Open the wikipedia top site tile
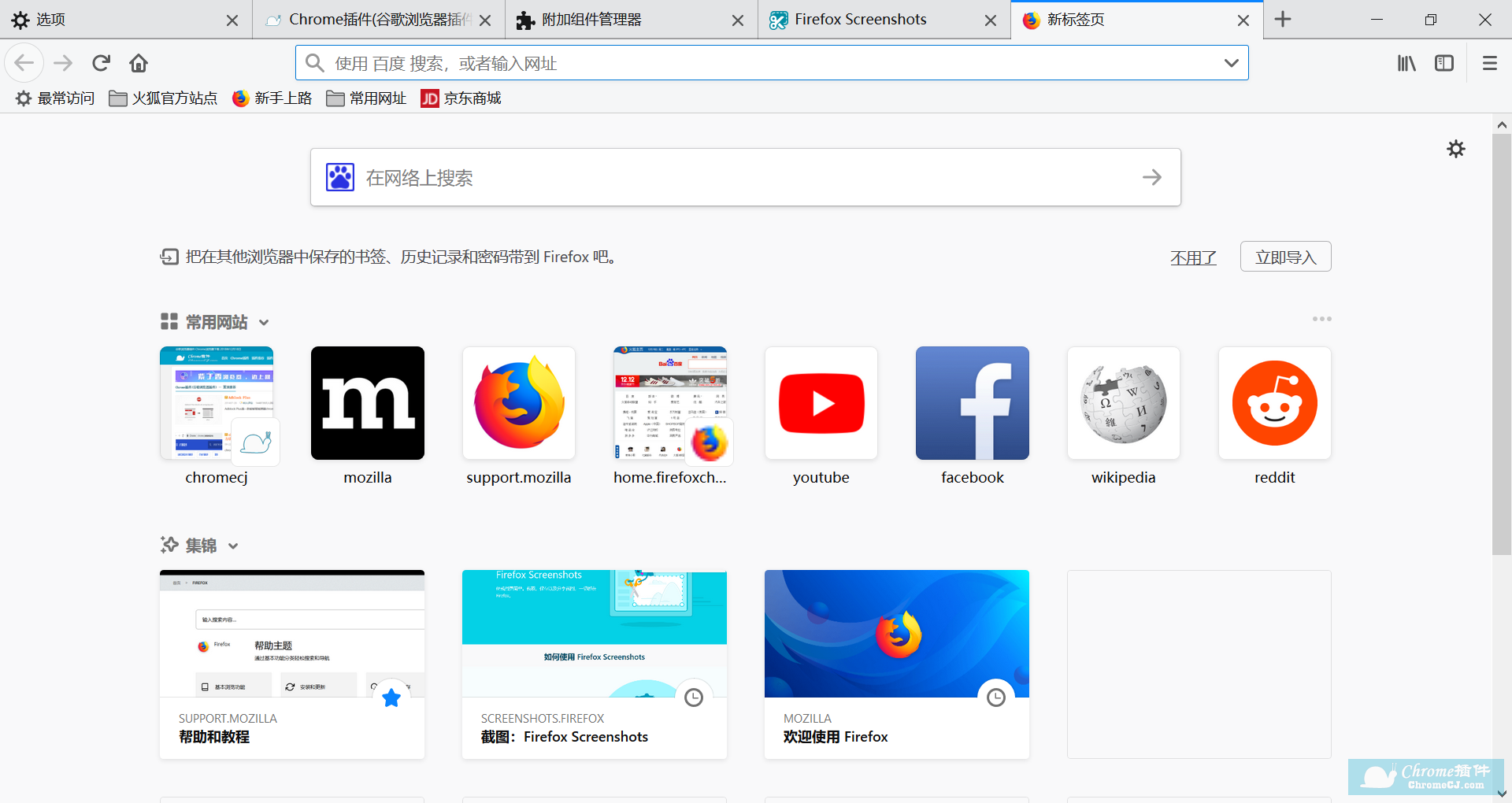The image size is (1512, 803). 1124,403
